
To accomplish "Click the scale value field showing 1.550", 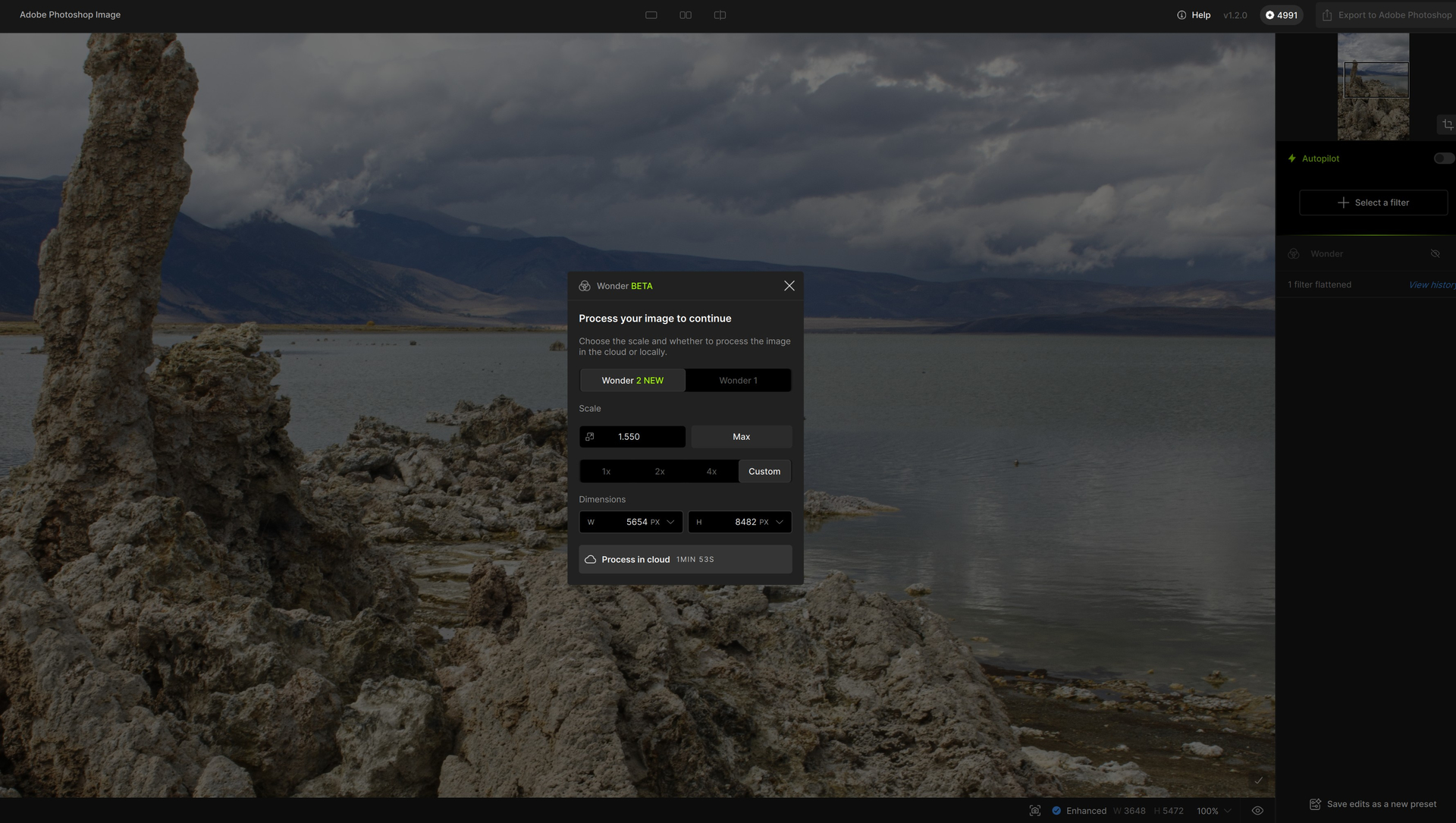I will [x=637, y=437].
